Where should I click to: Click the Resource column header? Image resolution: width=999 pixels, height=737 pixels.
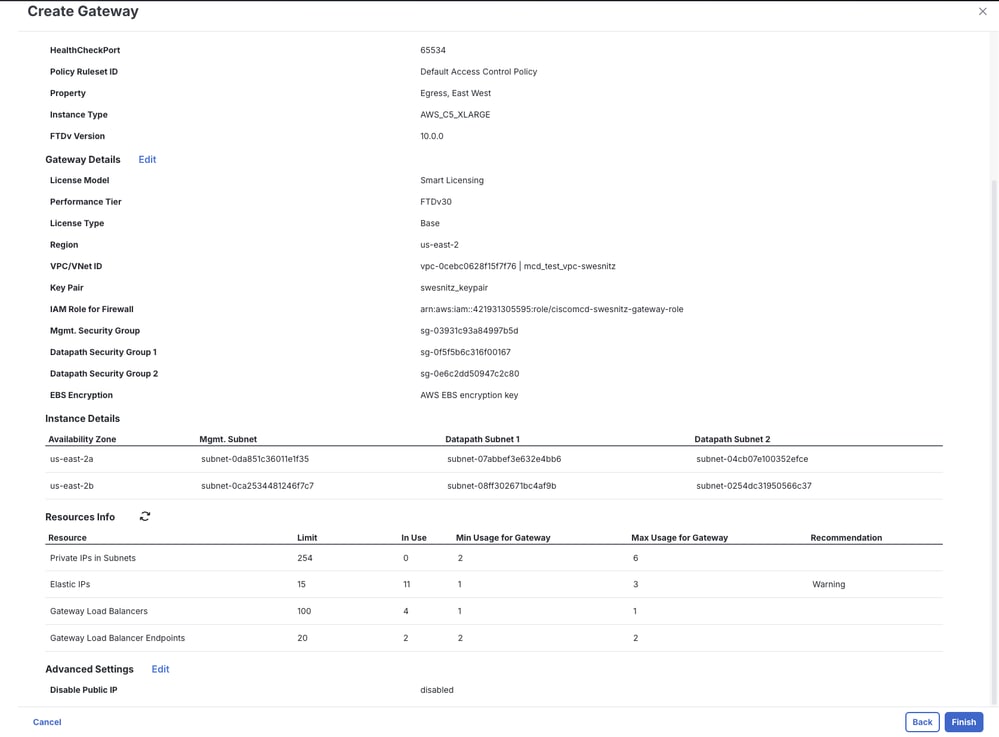click(x=68, y=538)
